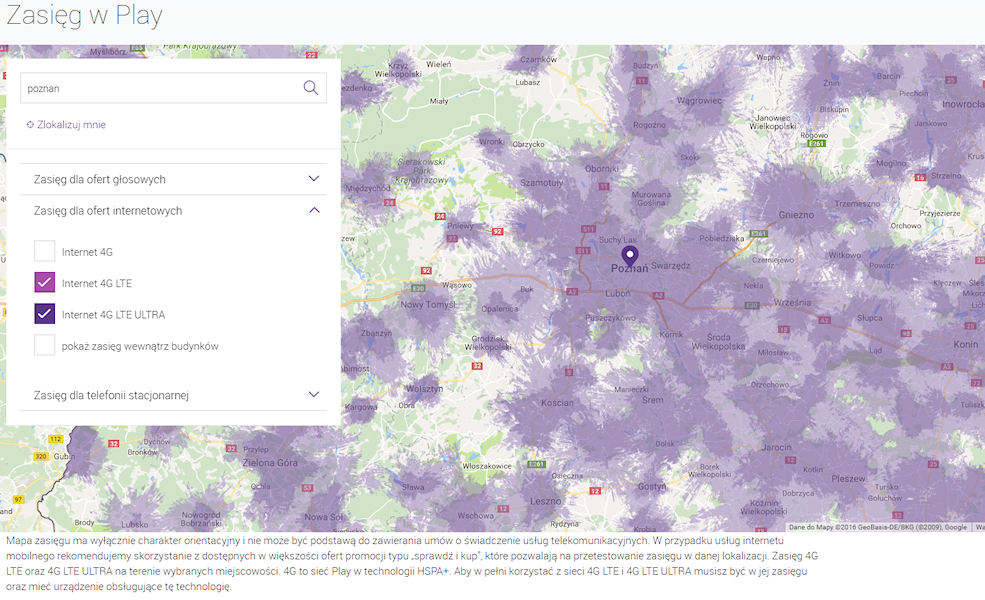Screen dimensions: 985x600
Task: Click the Gostyń label on the map
Action: [651, 487]
